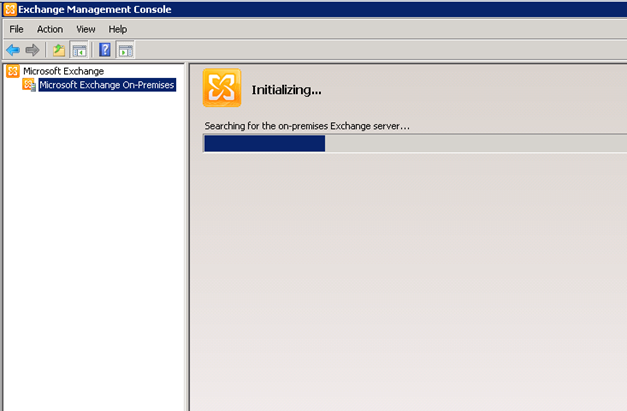Click the On-Premises server node icon
Screen dimensions: 627x411
(x=29, y=85)
